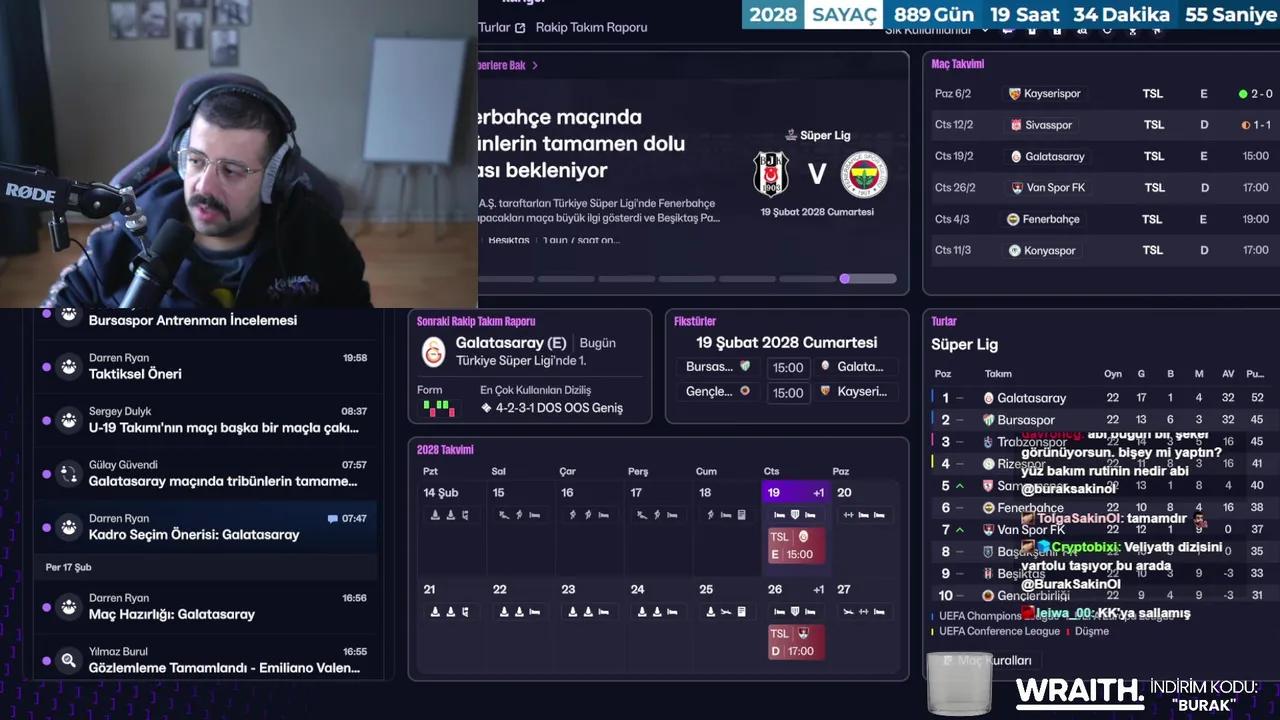Click the Bursaspor crest in the league table
Screen dimensions: 1280x720
tap(988, 420)
